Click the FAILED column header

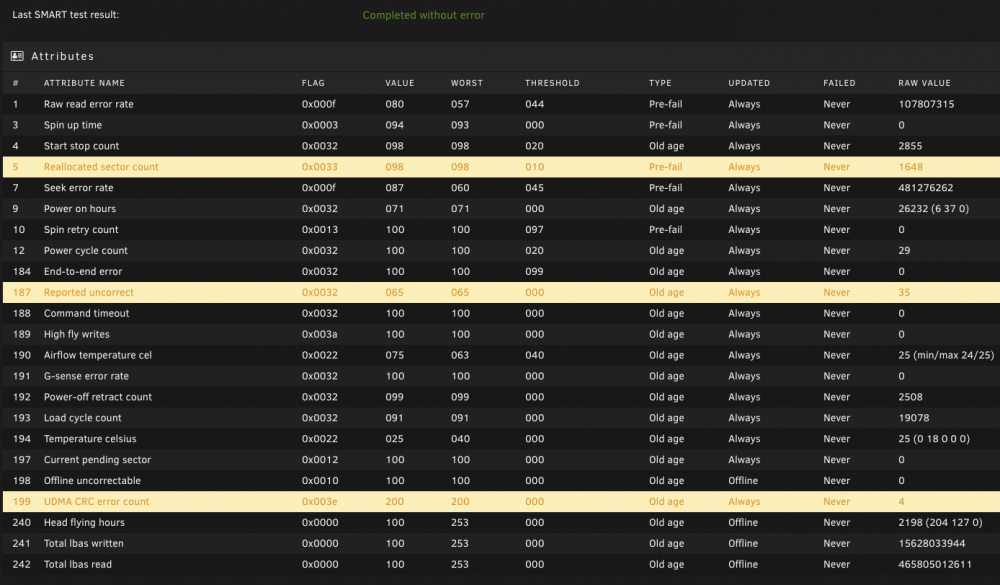point(839,83)
